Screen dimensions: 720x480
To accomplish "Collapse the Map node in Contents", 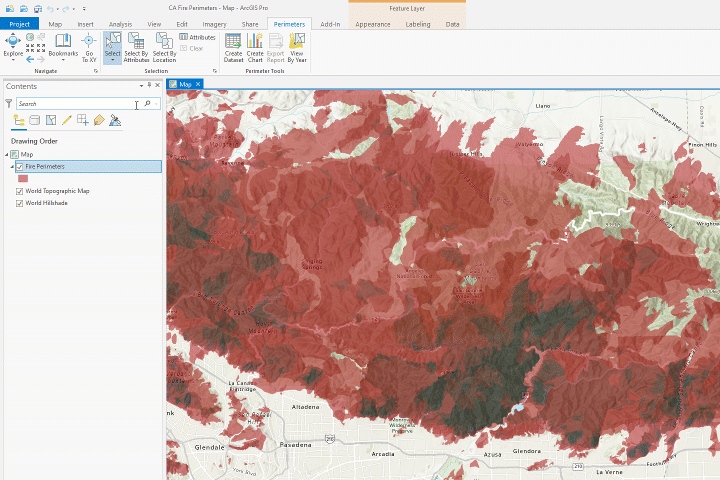I will pos(6,154).
